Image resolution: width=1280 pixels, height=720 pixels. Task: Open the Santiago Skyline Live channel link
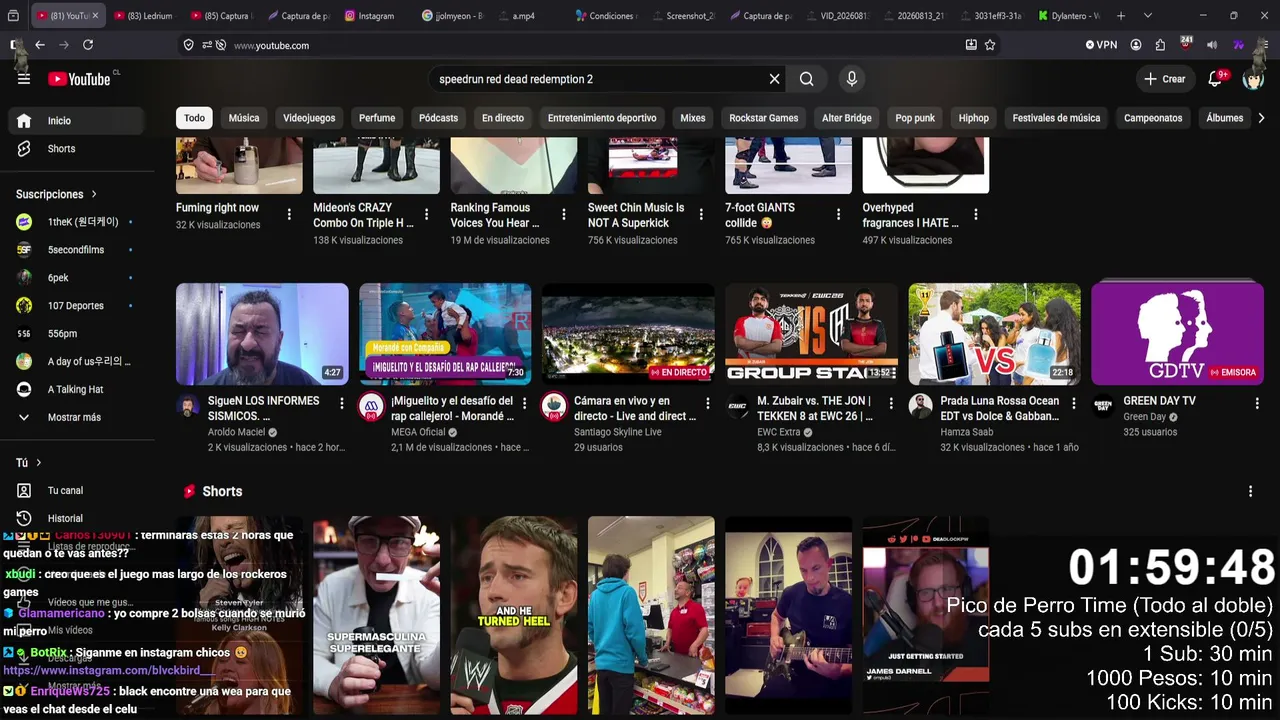coord(618,432)
